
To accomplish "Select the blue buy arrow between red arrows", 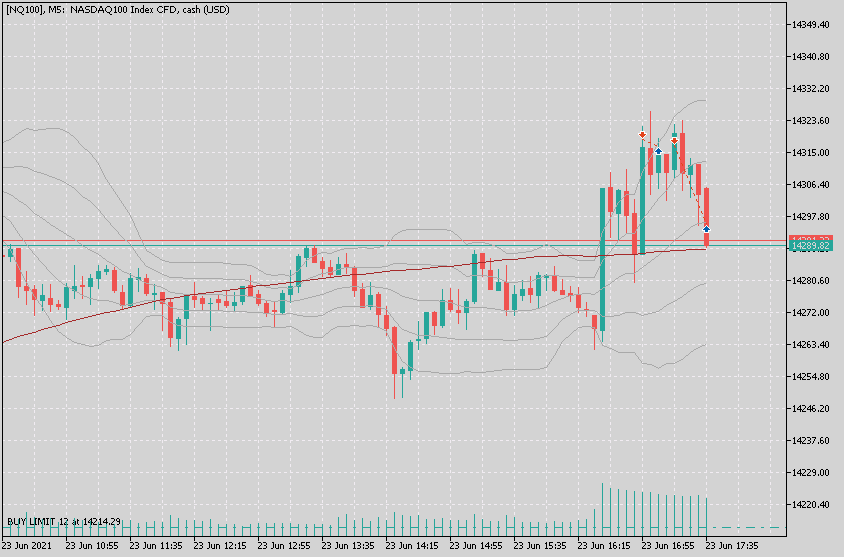I will 658,150.
